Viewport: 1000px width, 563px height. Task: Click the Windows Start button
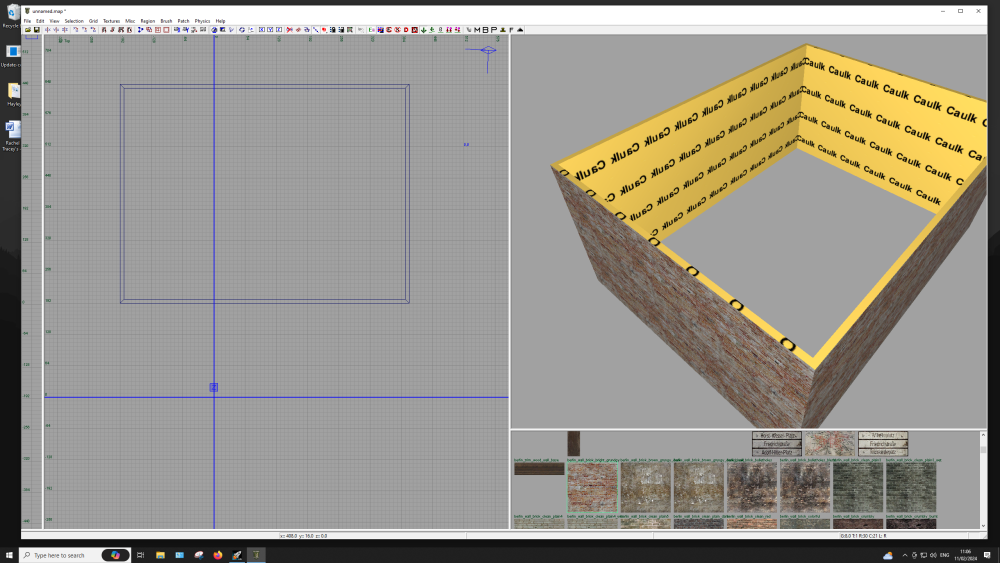9,555
